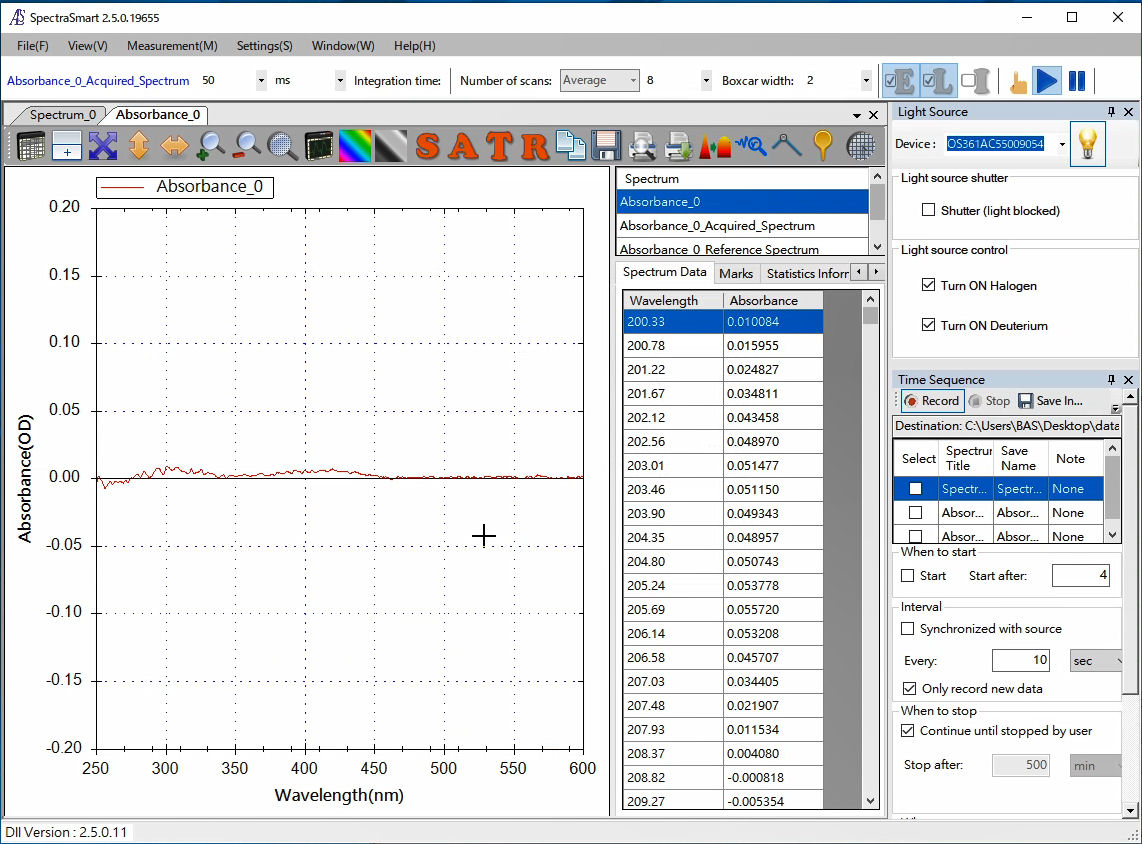Click the zoom in magnifier icon
The height and width of the screenshot is (844, 1142).
(210, 146)
